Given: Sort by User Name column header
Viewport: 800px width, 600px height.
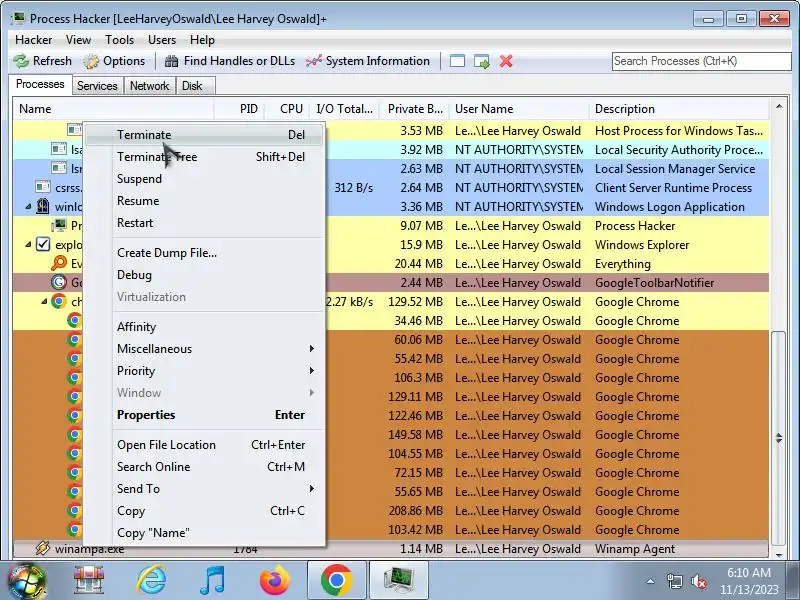Looking at the screenshot, I should (x=519, y=109).
